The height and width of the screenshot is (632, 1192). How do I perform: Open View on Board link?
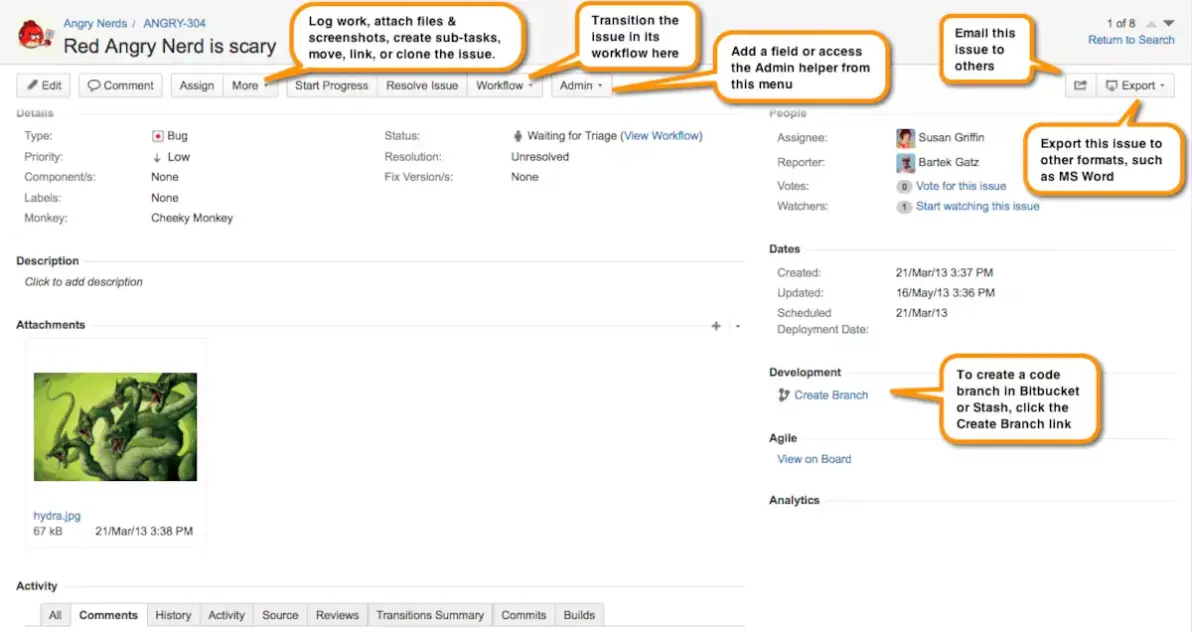coord(814,459)
